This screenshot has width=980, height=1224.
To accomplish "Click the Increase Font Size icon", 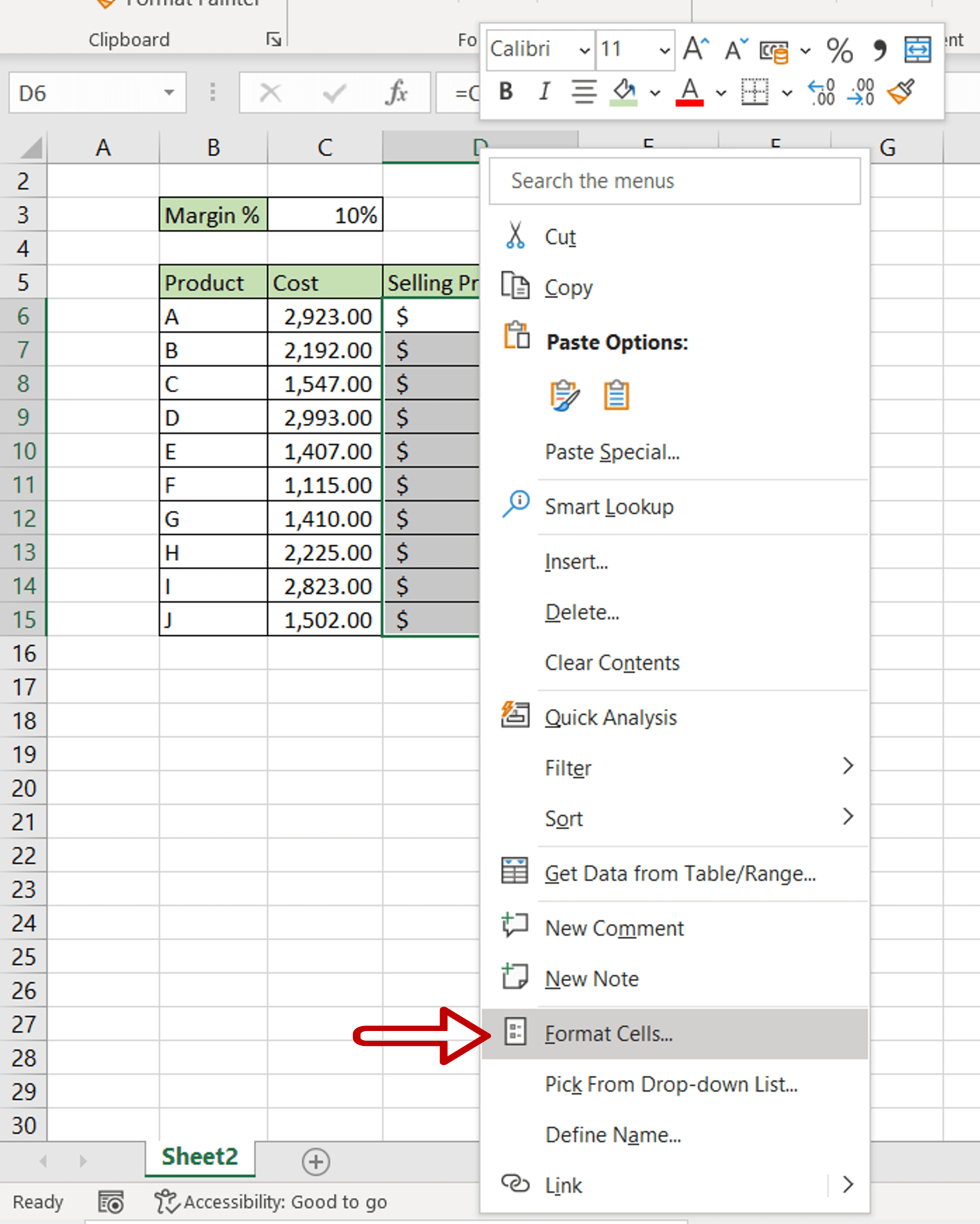I will coord(695,50).
